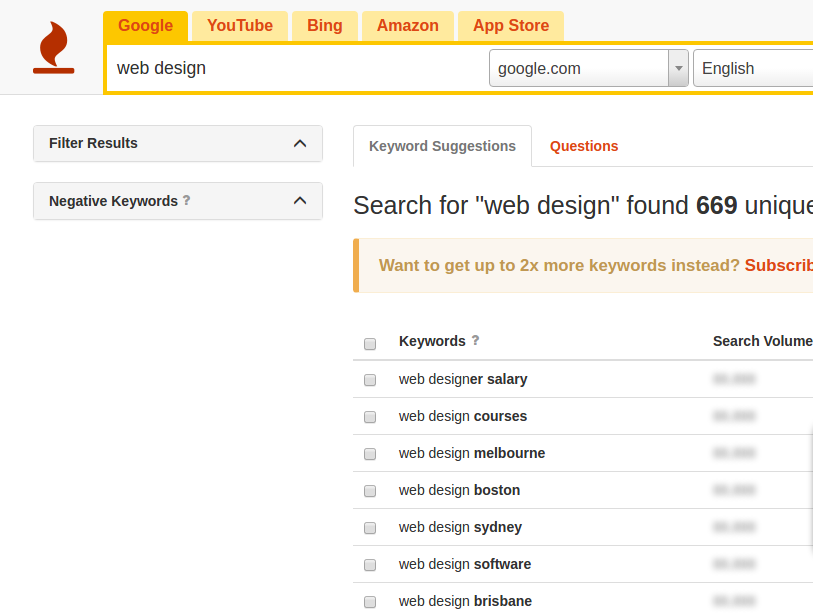
Task: Open the English language dropdown
Action: tap(753, 68)
